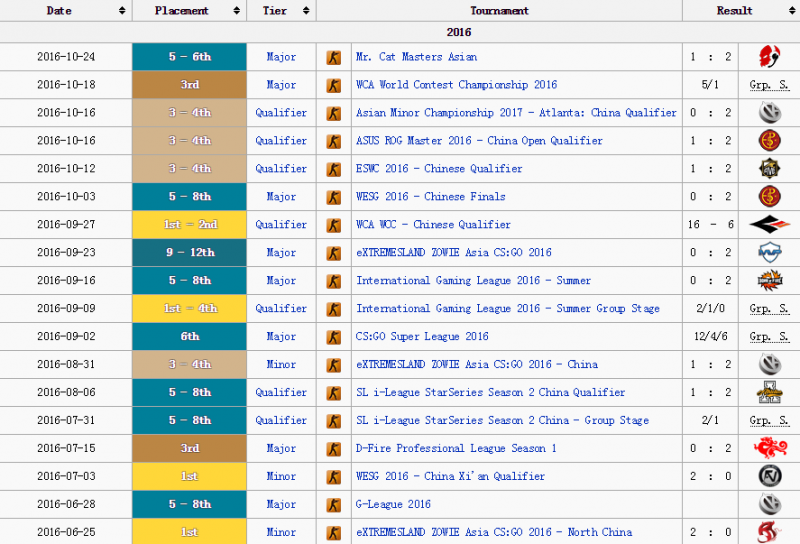Screen dimensions: 800x544
Task: Sort table by Tier column arrows
Action: point(306,11)
